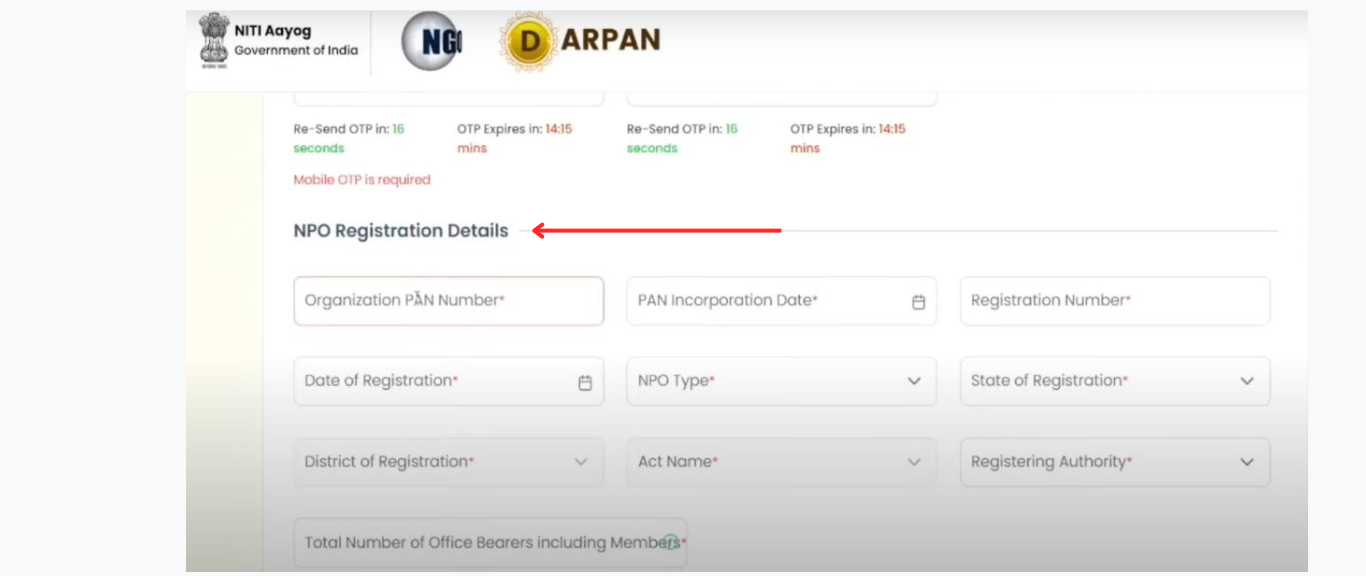This screenshot has width=1366, height=576.
Task: Click the right Re-Send OTP timer text
Action: [x=681, y=138]
